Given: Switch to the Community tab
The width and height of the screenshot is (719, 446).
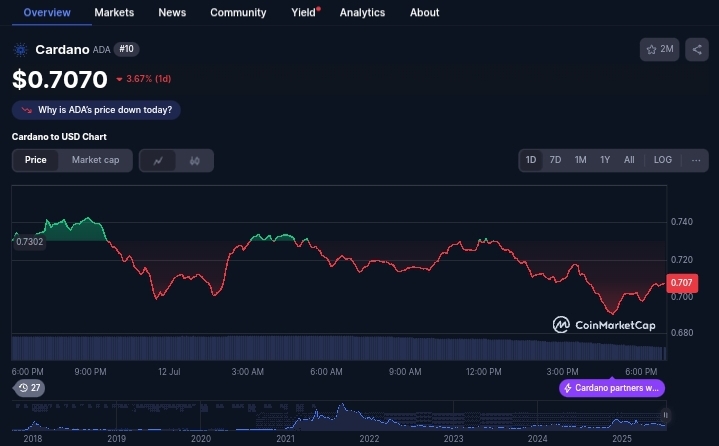Looking at the screenshot, I should (238, 12).
